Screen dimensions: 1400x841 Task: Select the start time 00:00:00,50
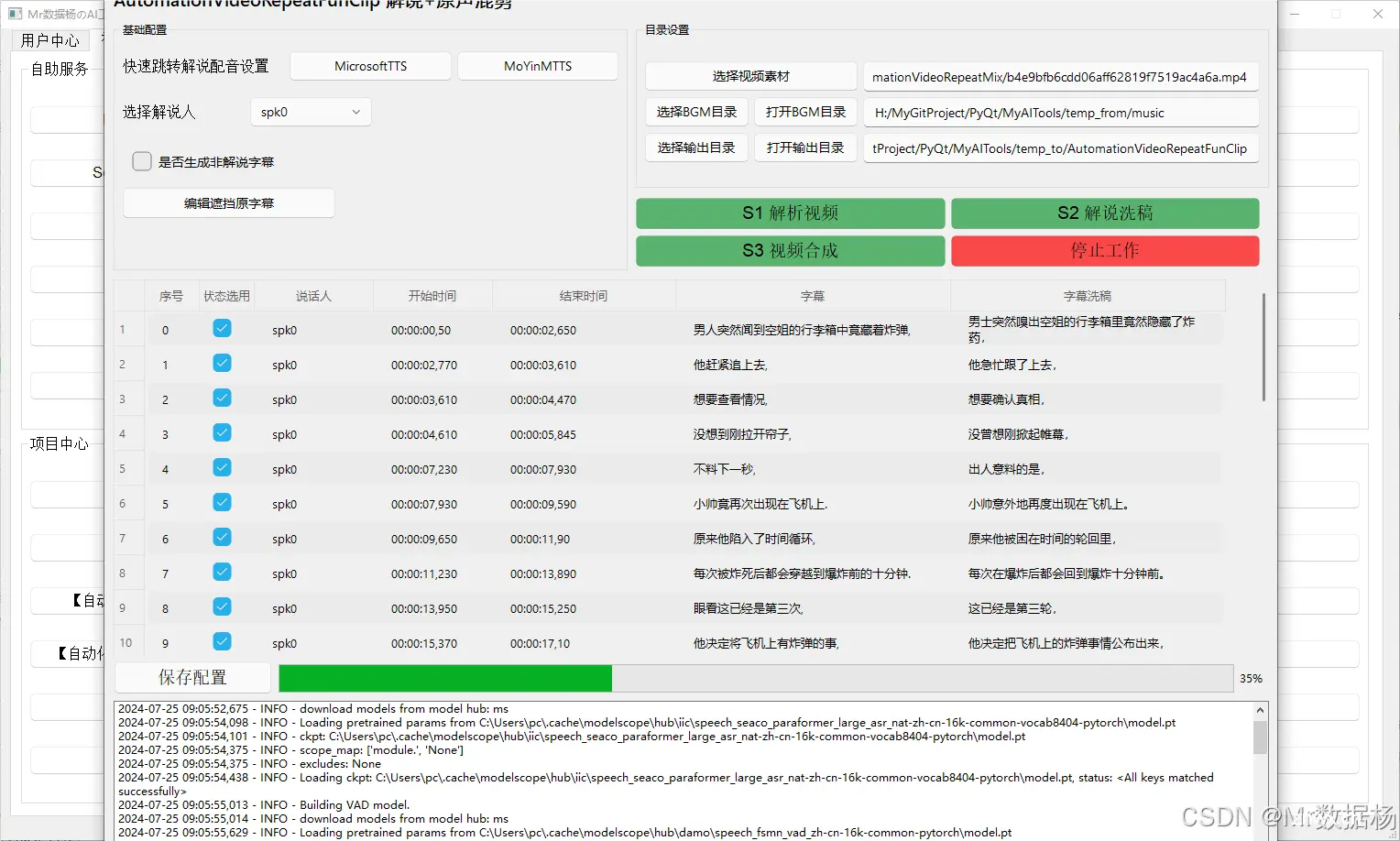point(432,330)
